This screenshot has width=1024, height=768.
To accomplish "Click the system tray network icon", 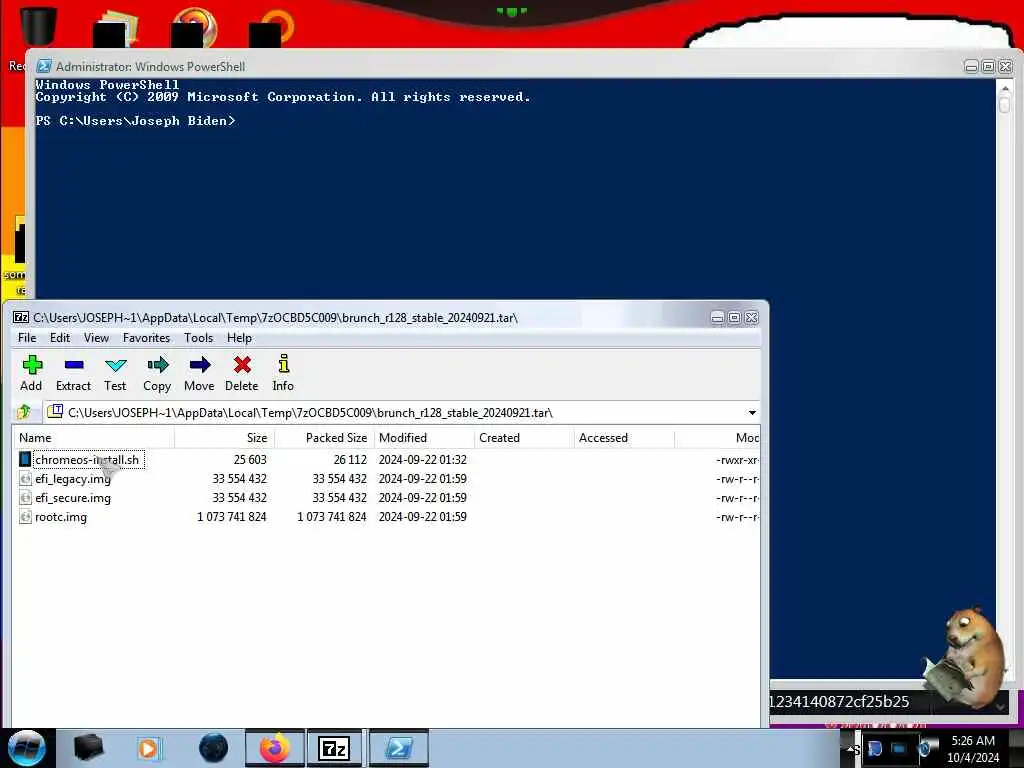I will click(x=900, y=748).
